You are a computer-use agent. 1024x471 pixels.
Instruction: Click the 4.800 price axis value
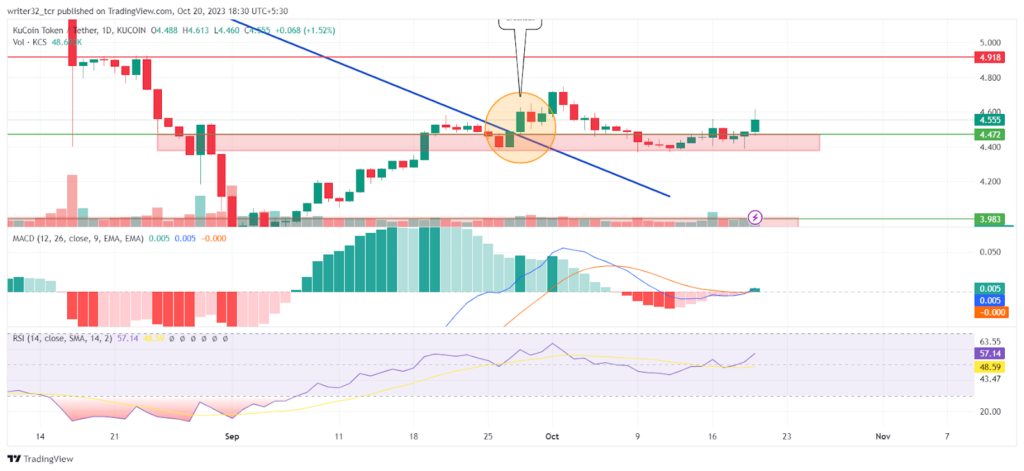989,78
